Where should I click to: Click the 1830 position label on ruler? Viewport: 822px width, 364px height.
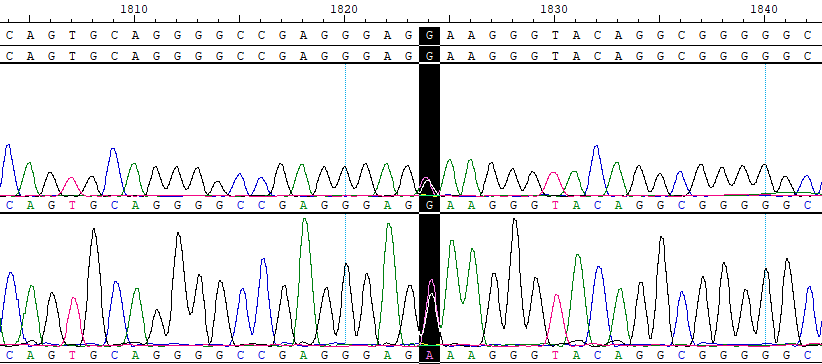click(554, 9)
